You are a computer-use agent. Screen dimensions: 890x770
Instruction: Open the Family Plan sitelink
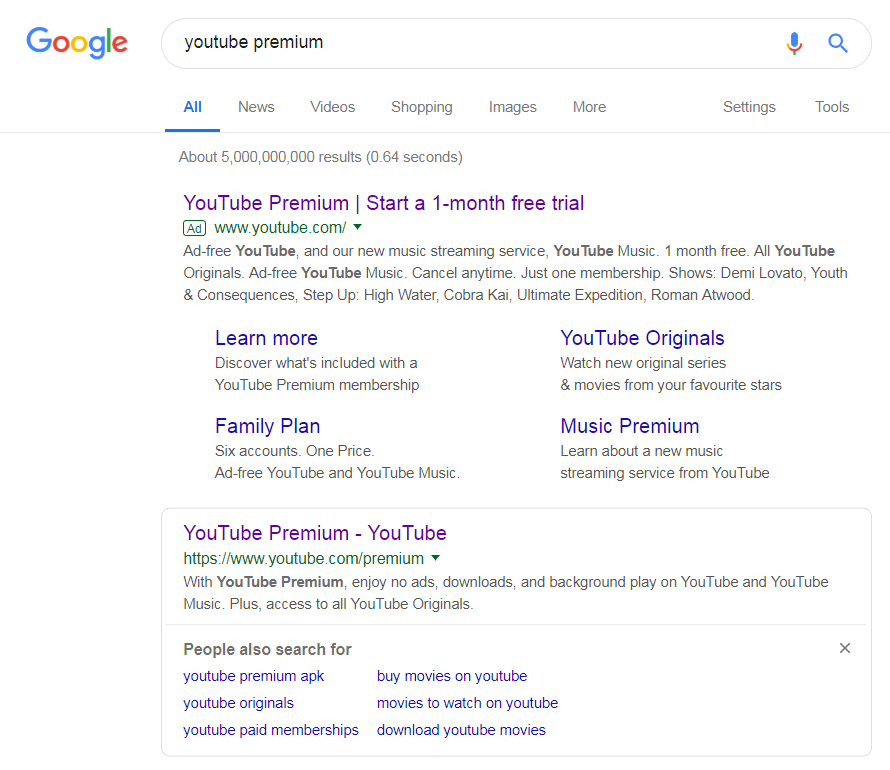[x=267, y=426]
